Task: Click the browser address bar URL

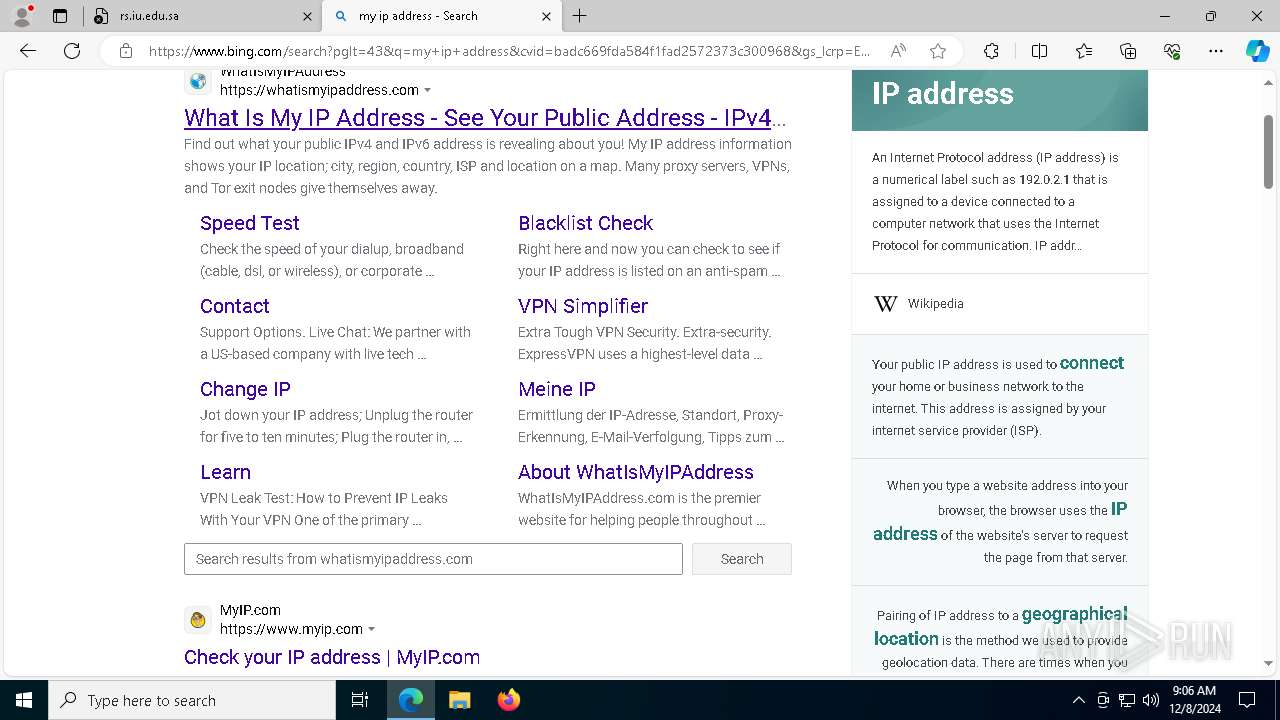Action: click(509, 51)
